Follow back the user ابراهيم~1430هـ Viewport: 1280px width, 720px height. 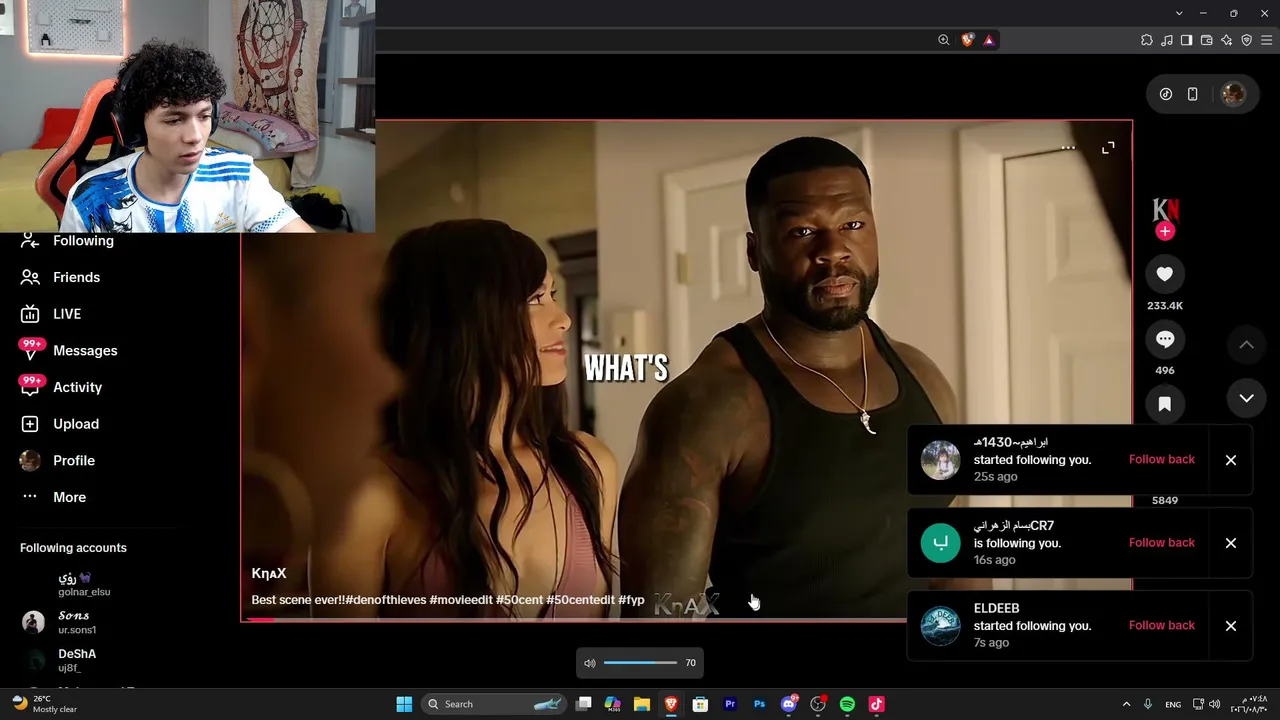click(x=1162, y=459)
